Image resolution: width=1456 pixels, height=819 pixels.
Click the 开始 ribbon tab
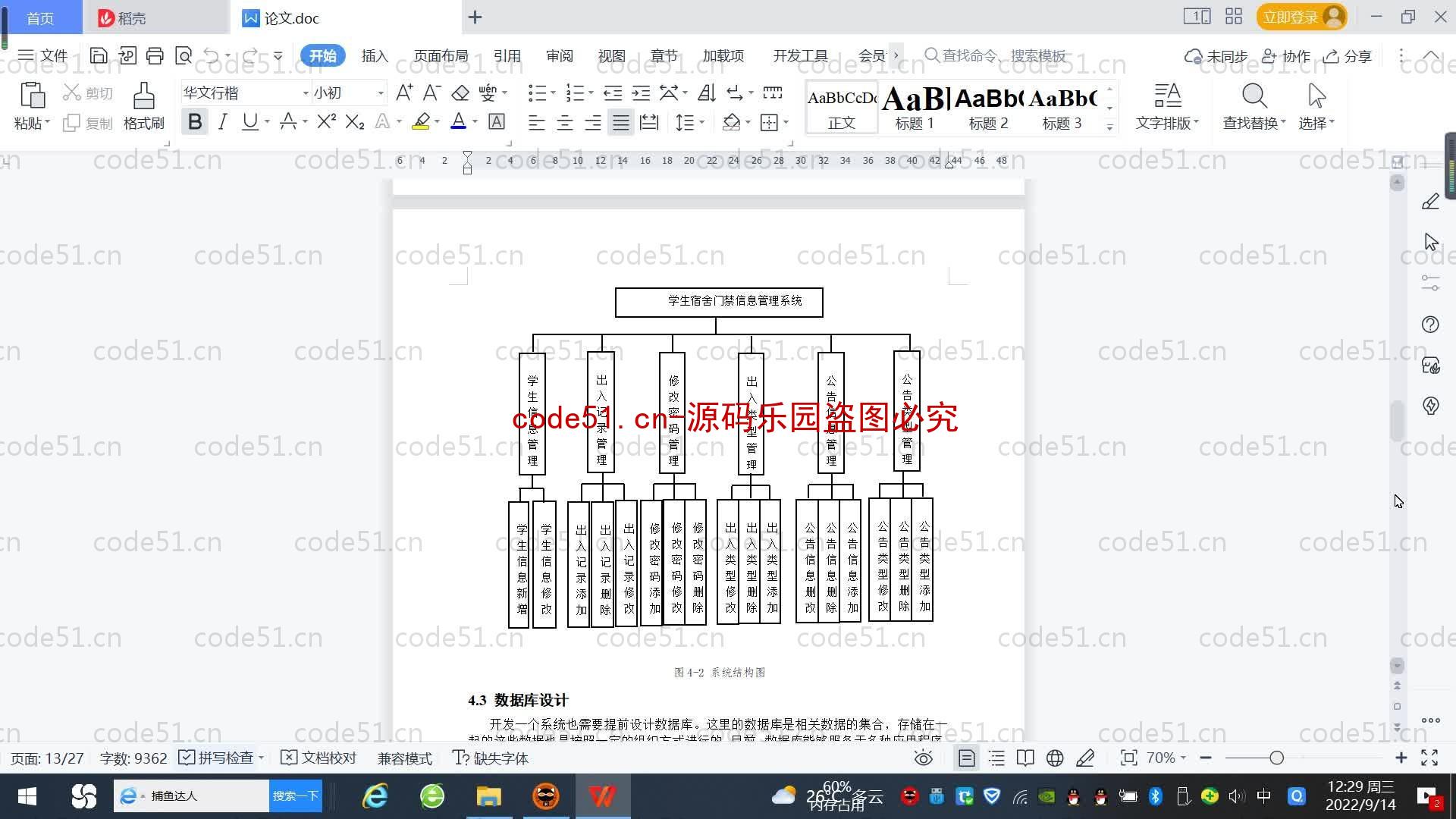point(323,55)
